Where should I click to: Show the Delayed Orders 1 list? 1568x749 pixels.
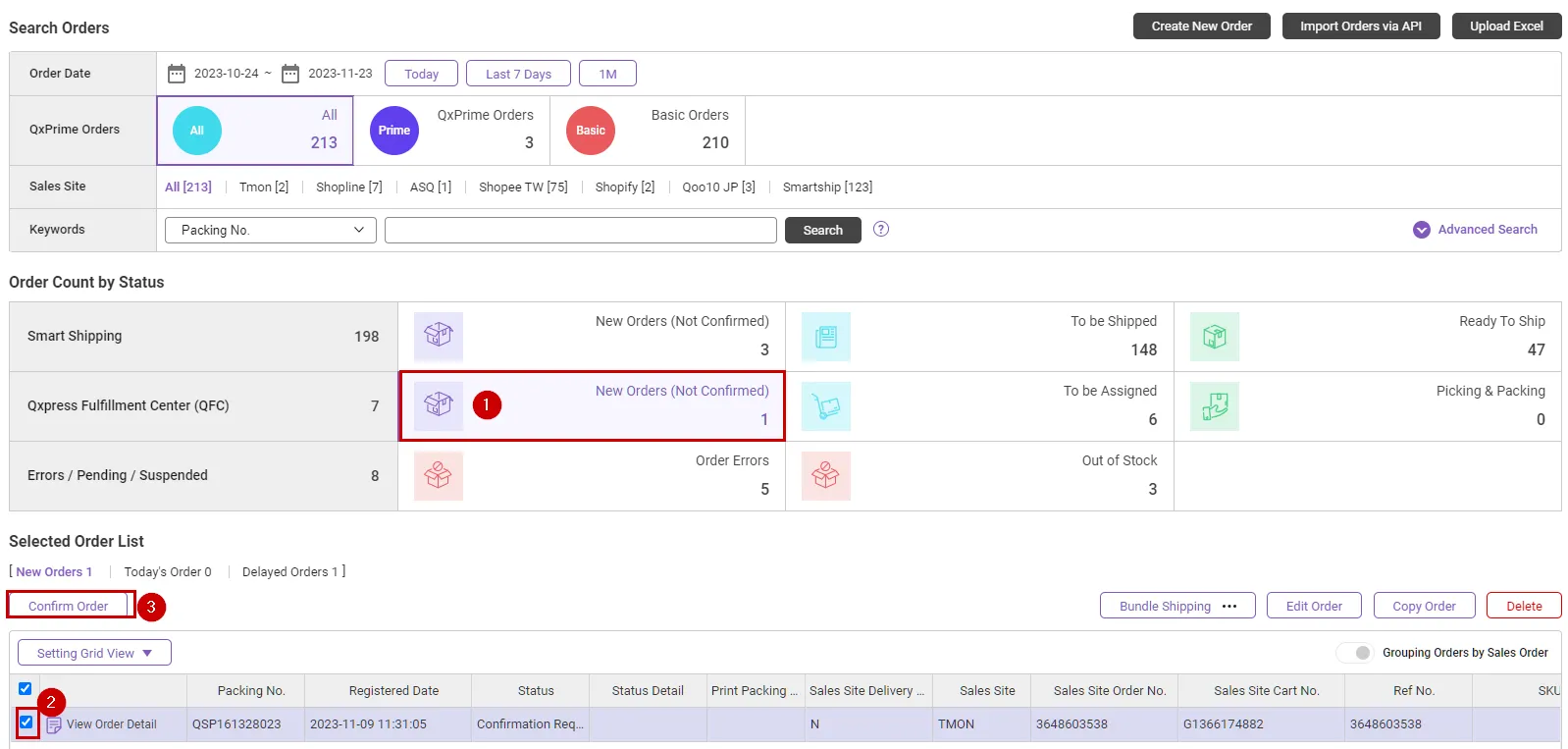click(289, 572)
